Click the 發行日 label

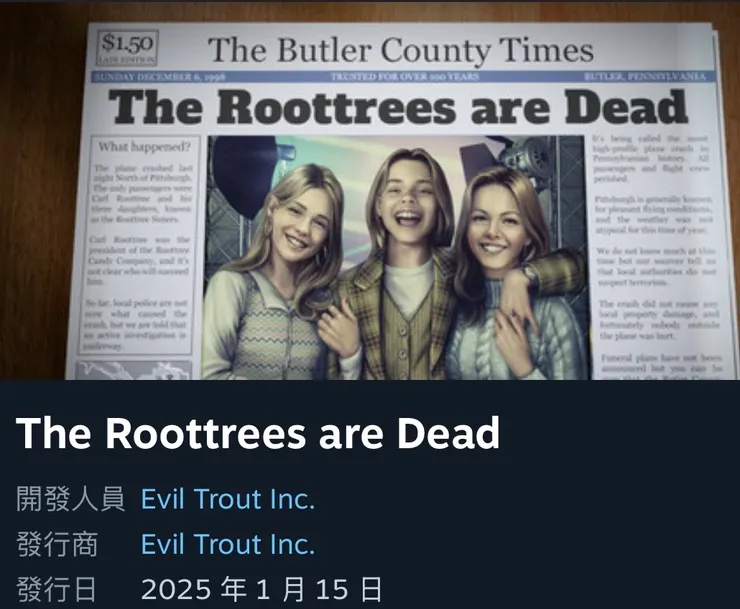click(56, 589)
